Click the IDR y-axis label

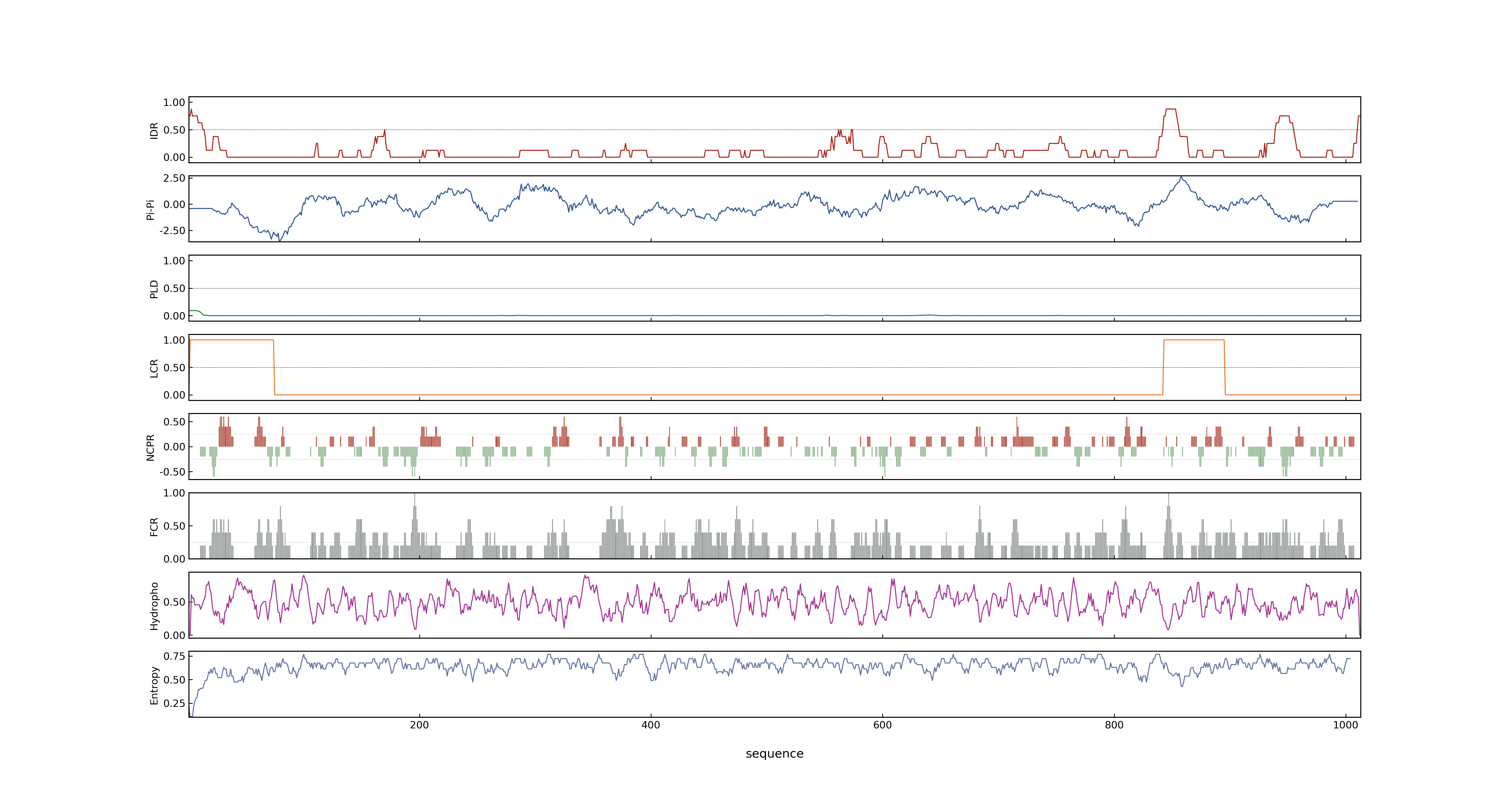pyautogui.click(x=154, y=130)
